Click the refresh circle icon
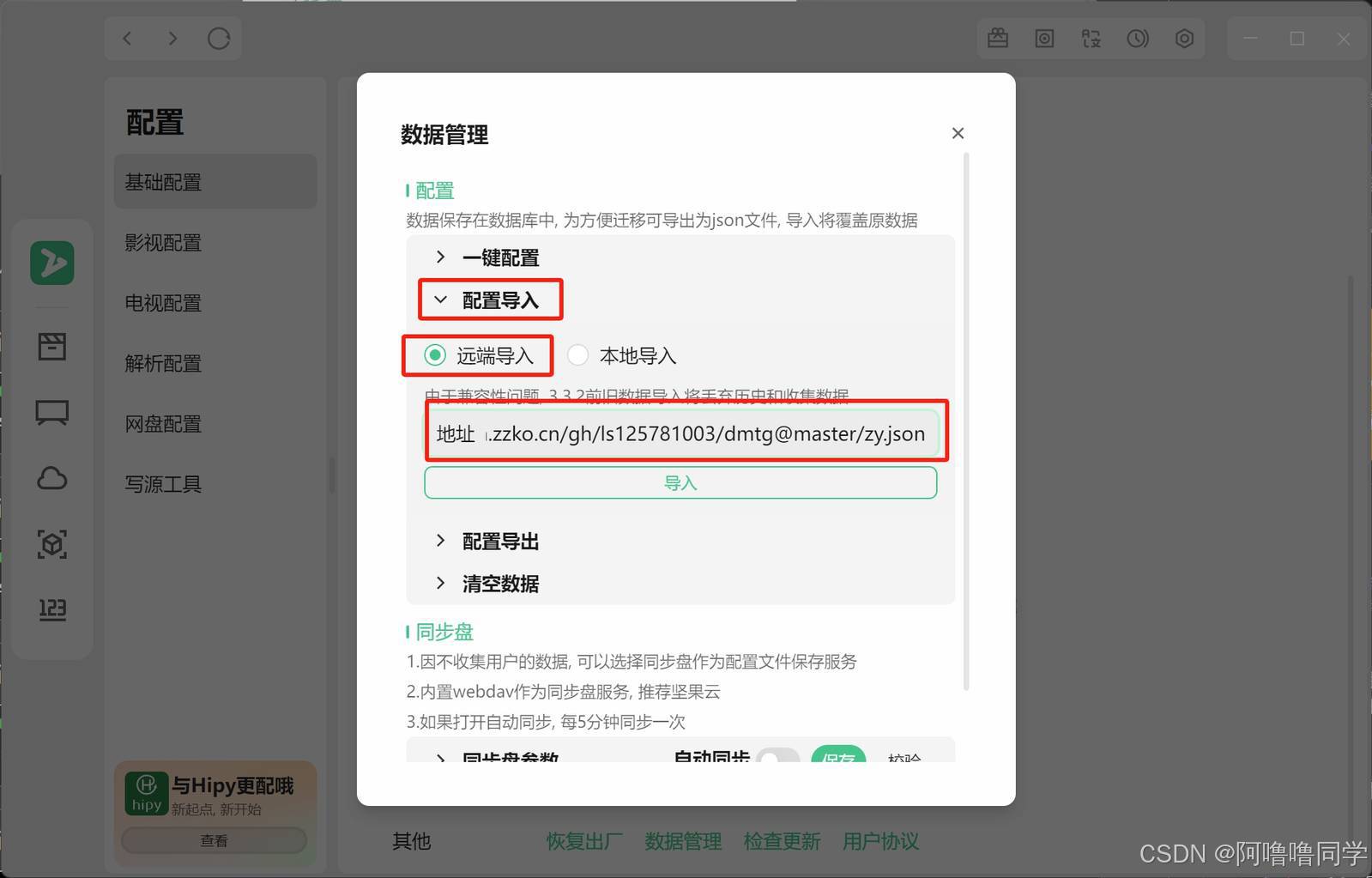1372x878 pixels. [x=219, y=39]
